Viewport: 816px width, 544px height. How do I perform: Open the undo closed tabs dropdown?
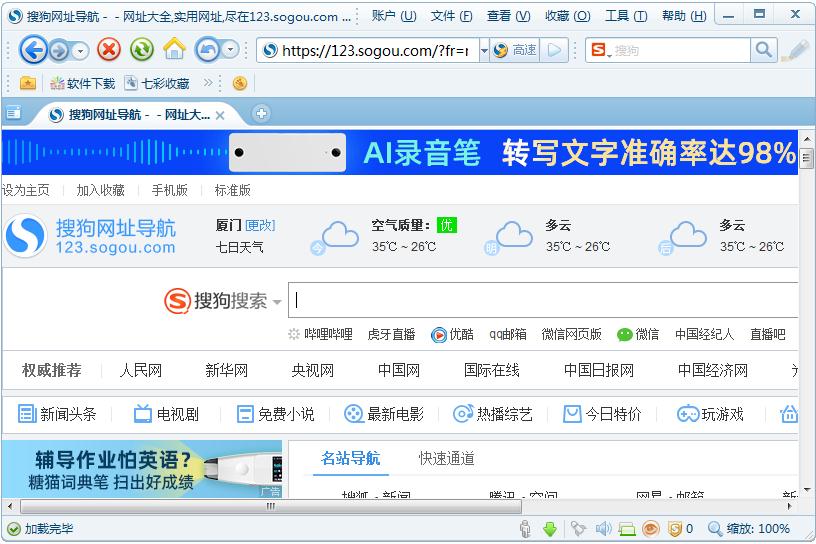tap(230, 50)
